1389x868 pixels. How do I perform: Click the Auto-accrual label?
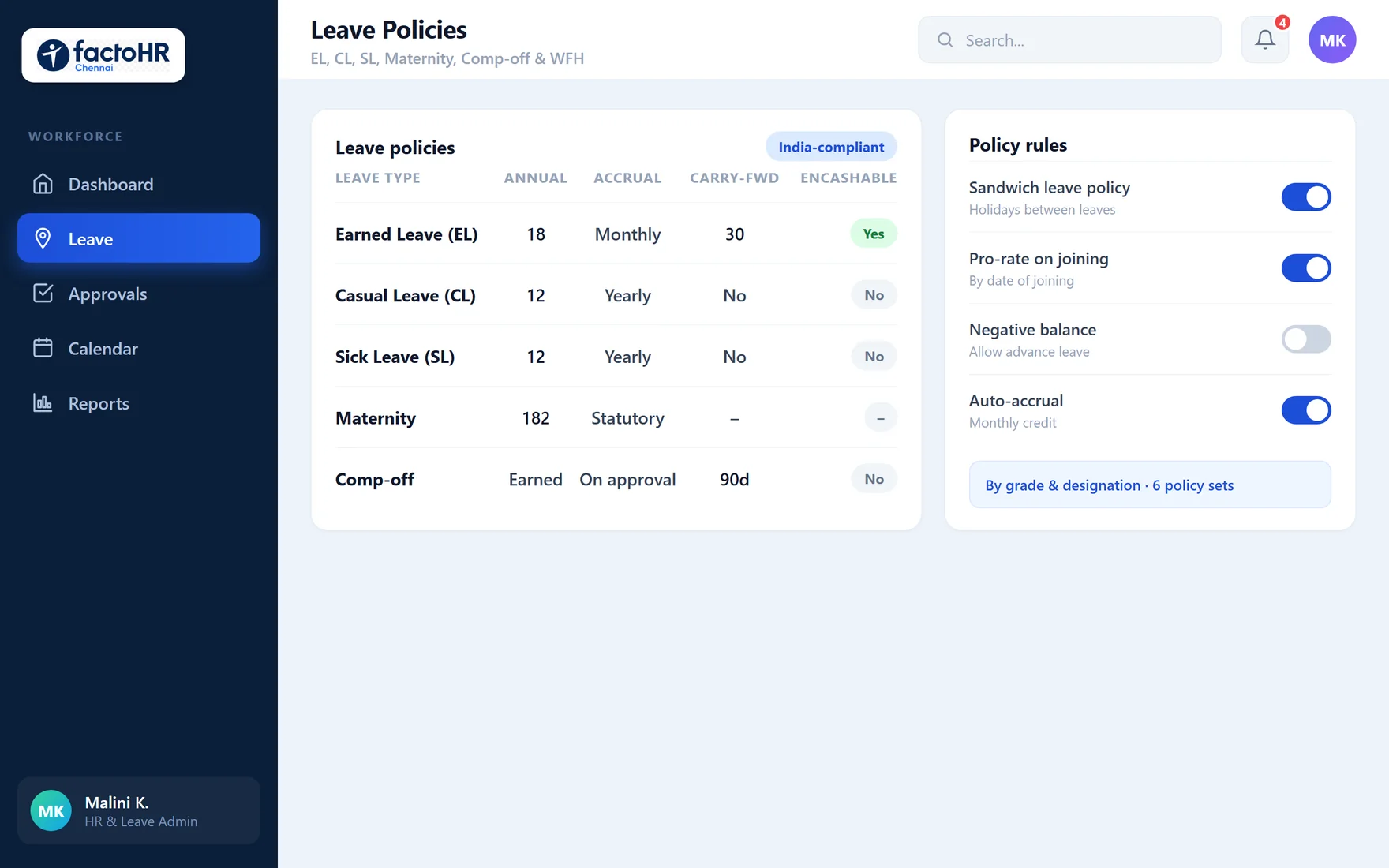click(1016, 401)
